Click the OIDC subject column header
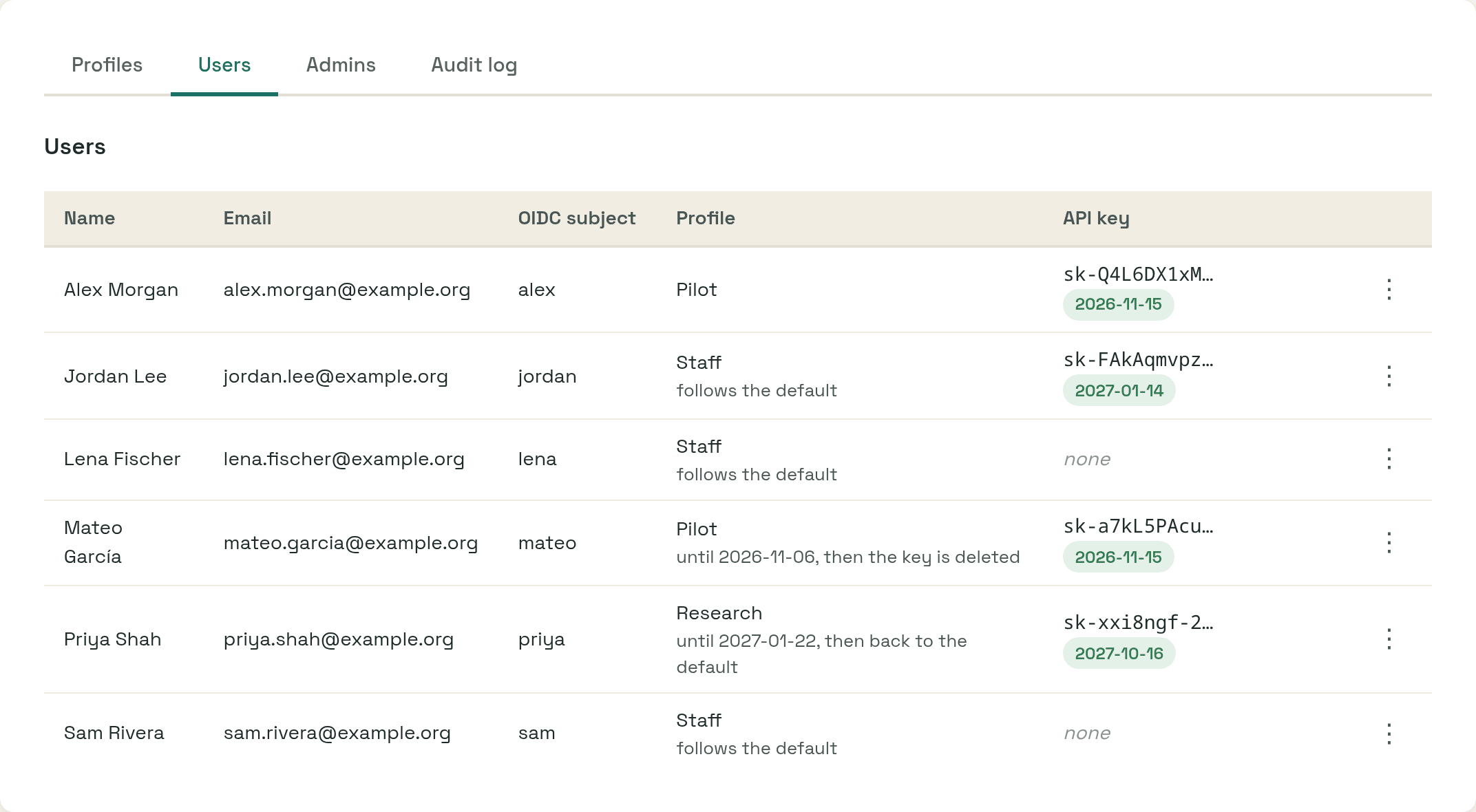 coord(577,218)
